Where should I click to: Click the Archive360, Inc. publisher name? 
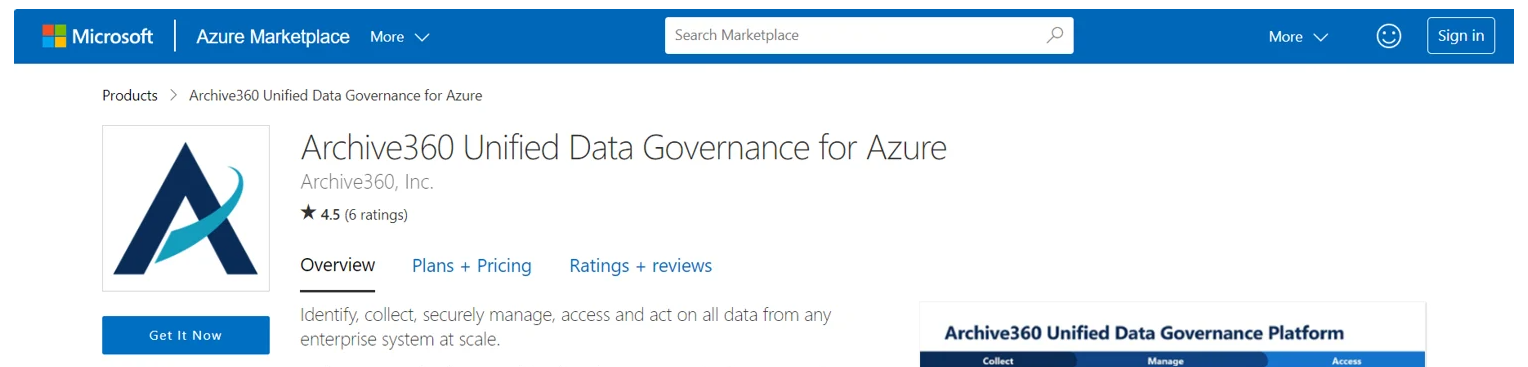click(367, 182)
